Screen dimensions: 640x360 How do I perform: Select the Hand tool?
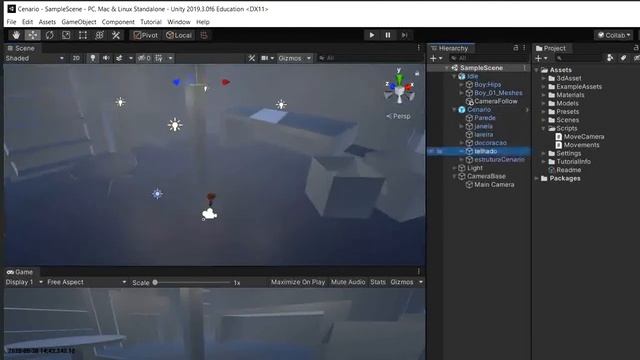pos(16,35)
